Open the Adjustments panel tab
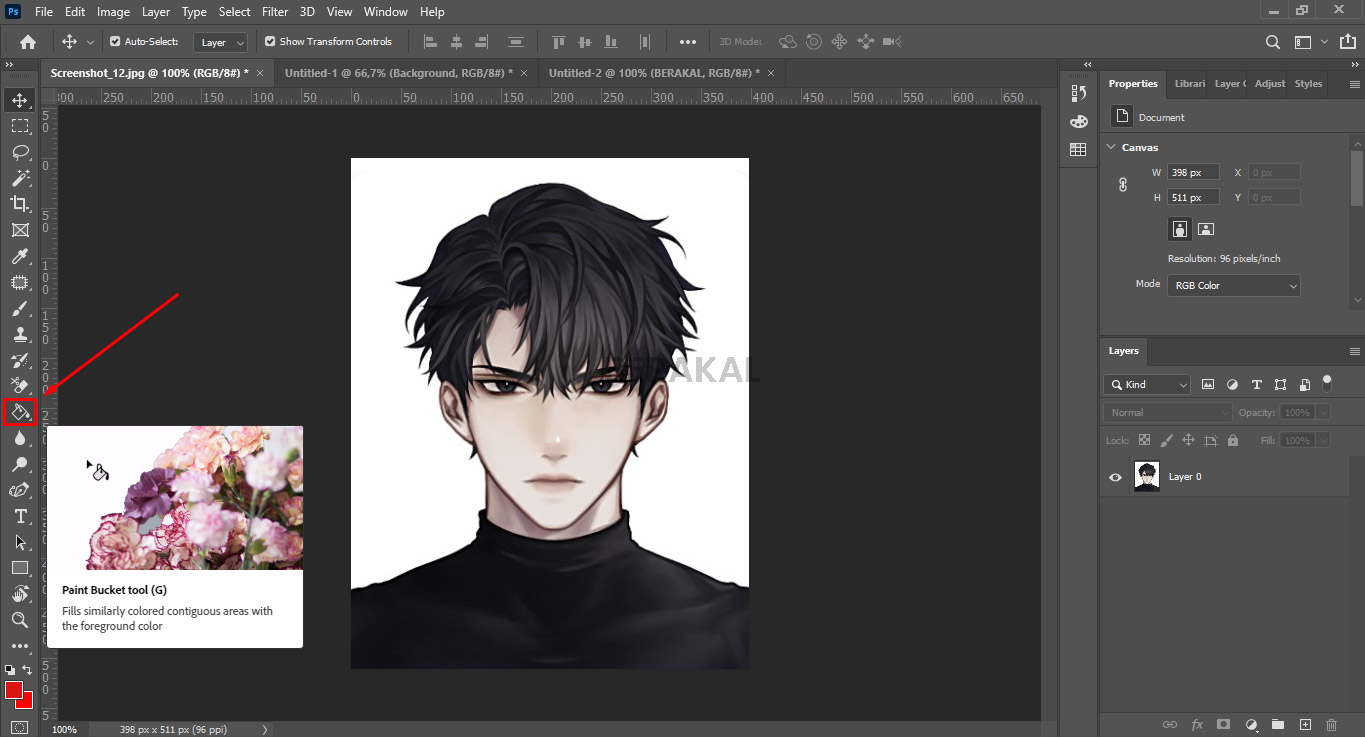Image resolution: width=1365 pixels, height=738 pixels. [x=1269, y=84]
